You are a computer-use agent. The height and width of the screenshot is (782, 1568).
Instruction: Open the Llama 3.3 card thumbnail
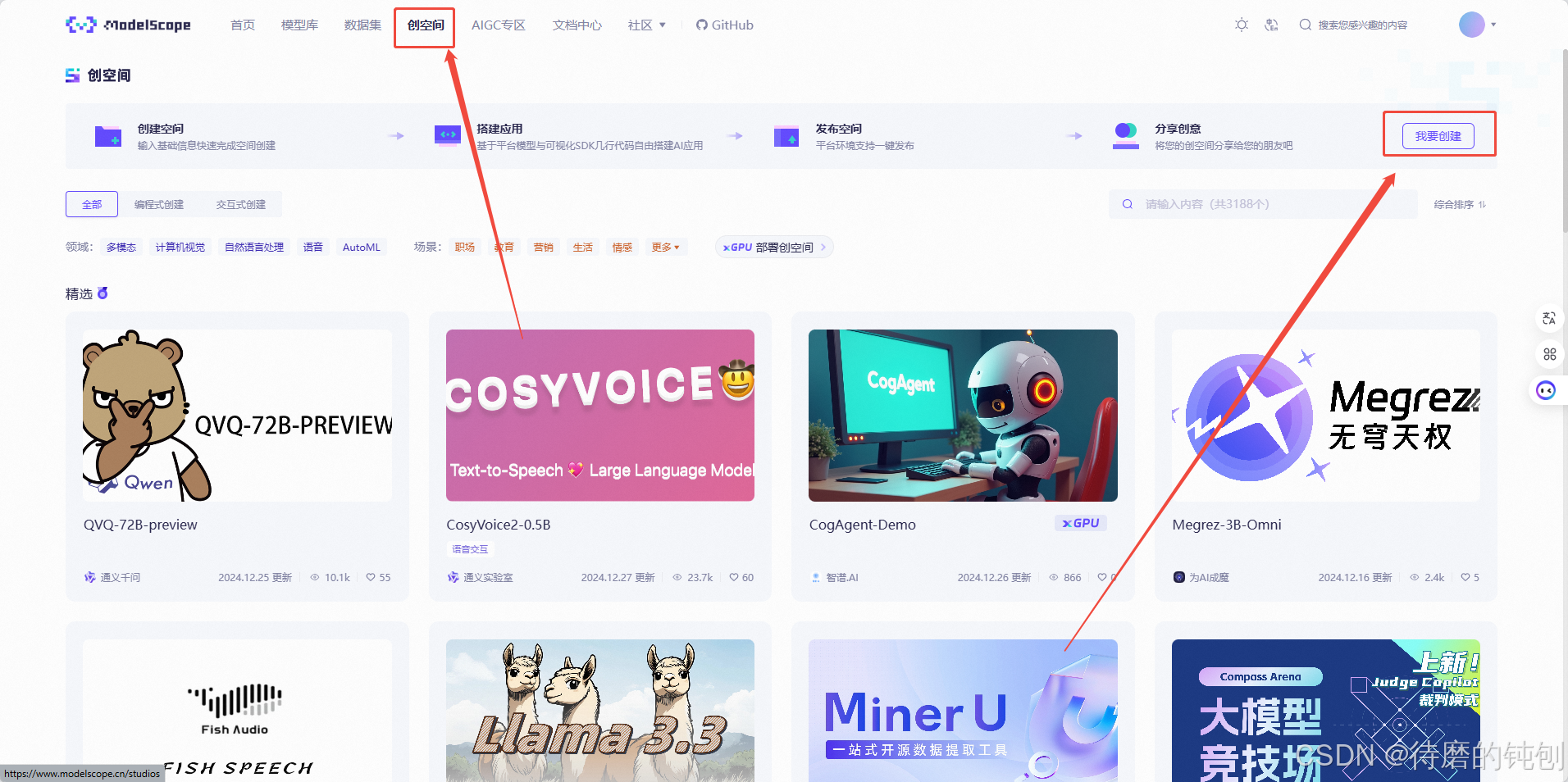click(x=600, y=711)
